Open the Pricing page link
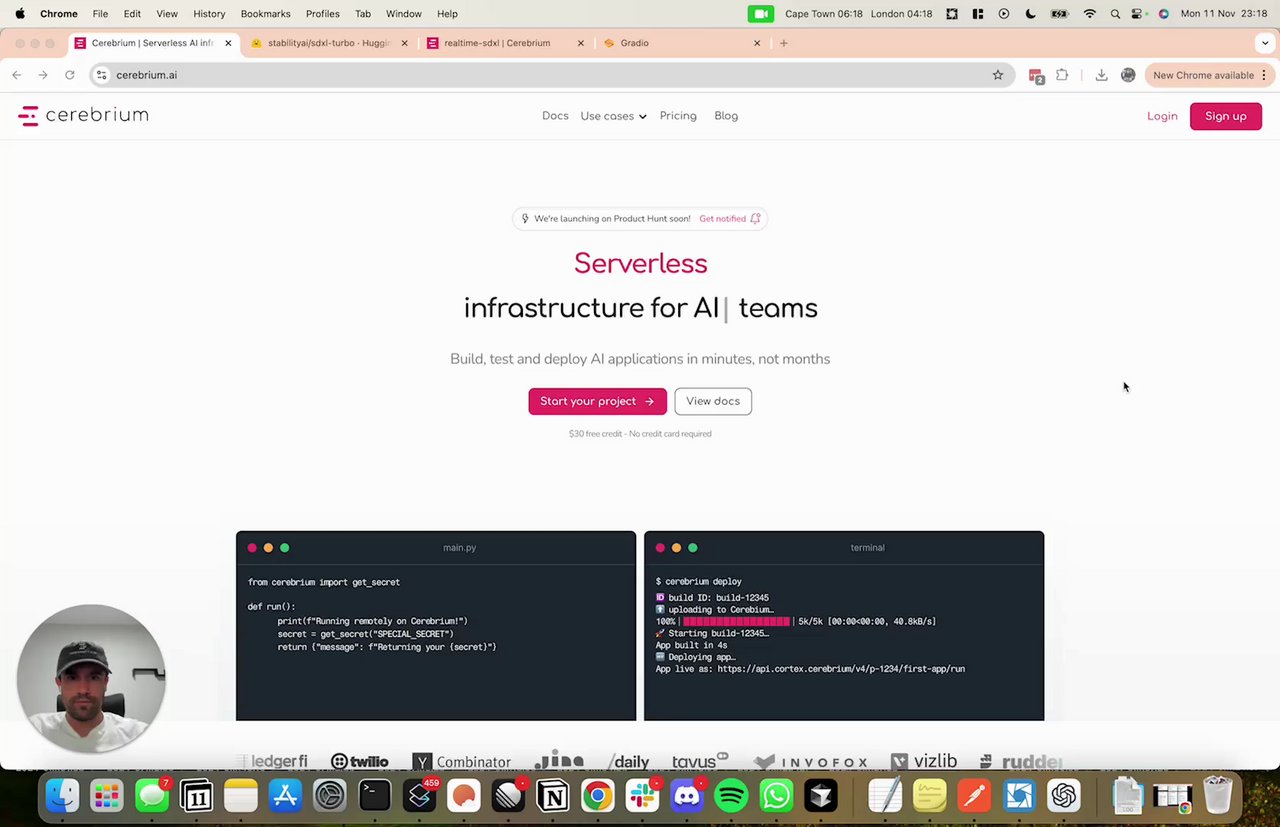Viewport: 1280px width, 827px height. pos(678,116)
